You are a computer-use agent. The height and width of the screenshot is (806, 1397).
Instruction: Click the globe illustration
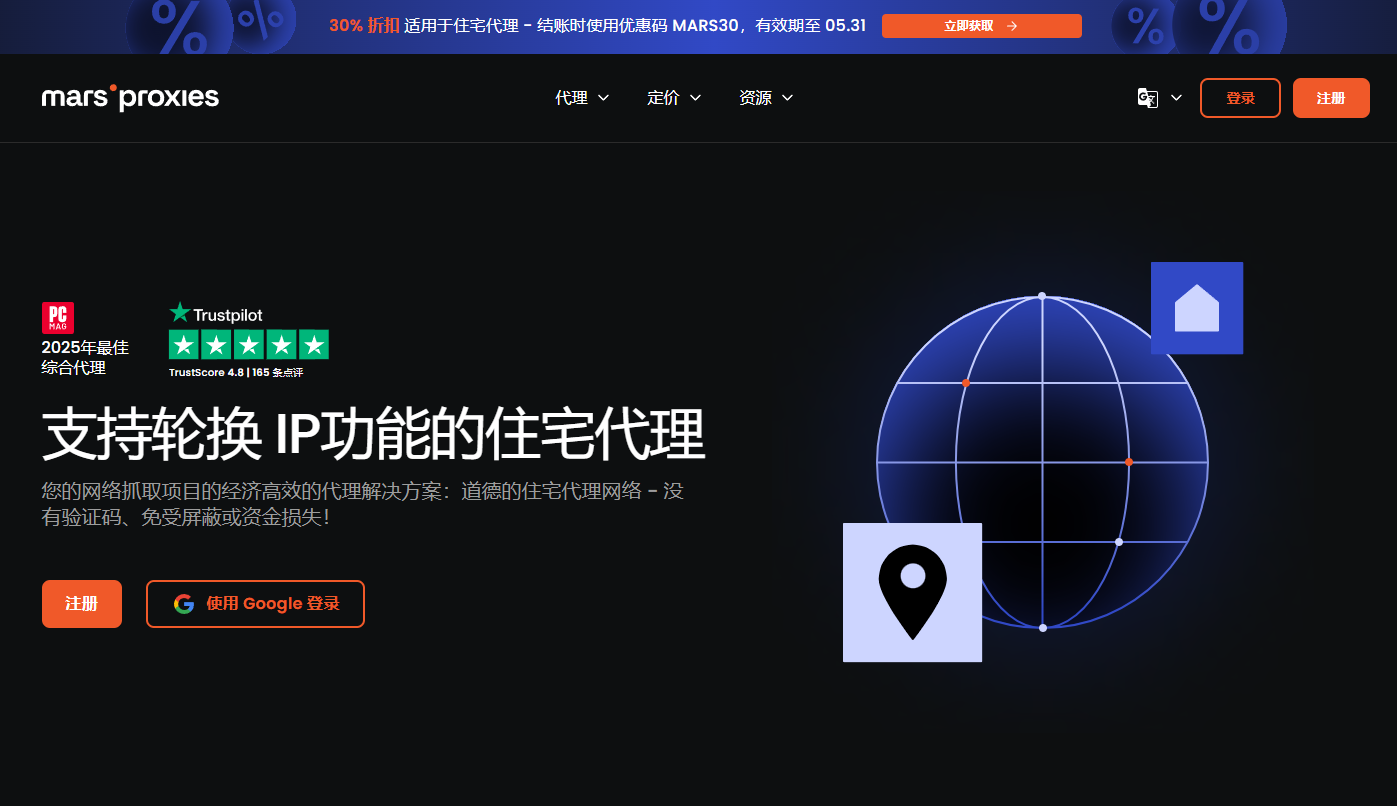[1042, 462]
